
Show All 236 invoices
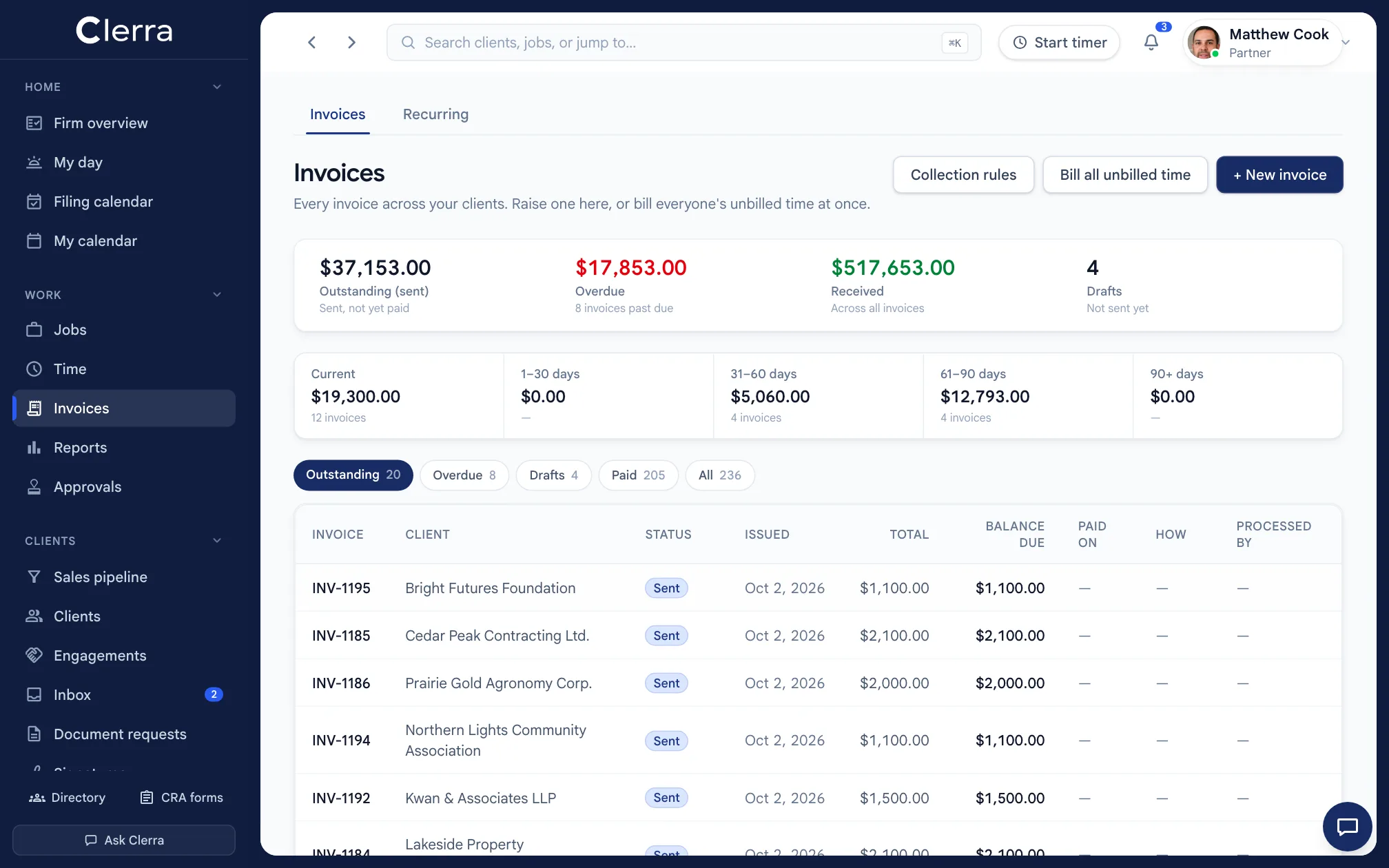[x=720, y=475]
